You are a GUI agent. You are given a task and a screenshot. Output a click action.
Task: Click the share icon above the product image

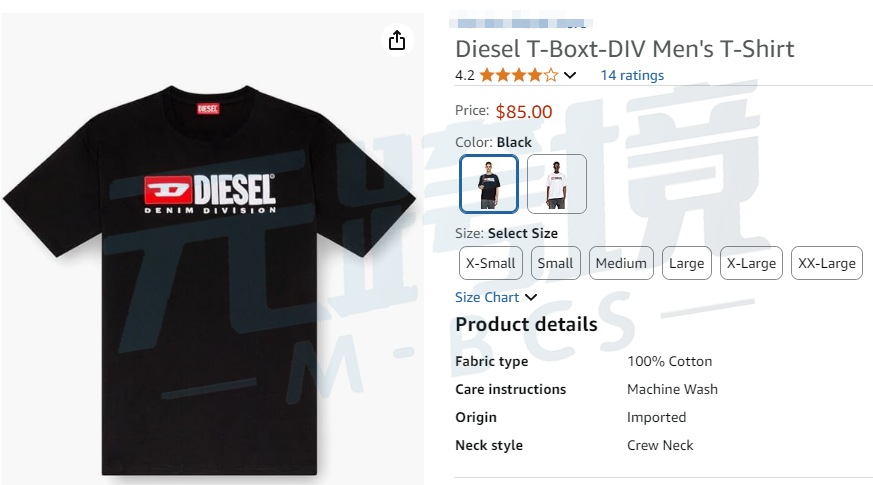(397, 40)
